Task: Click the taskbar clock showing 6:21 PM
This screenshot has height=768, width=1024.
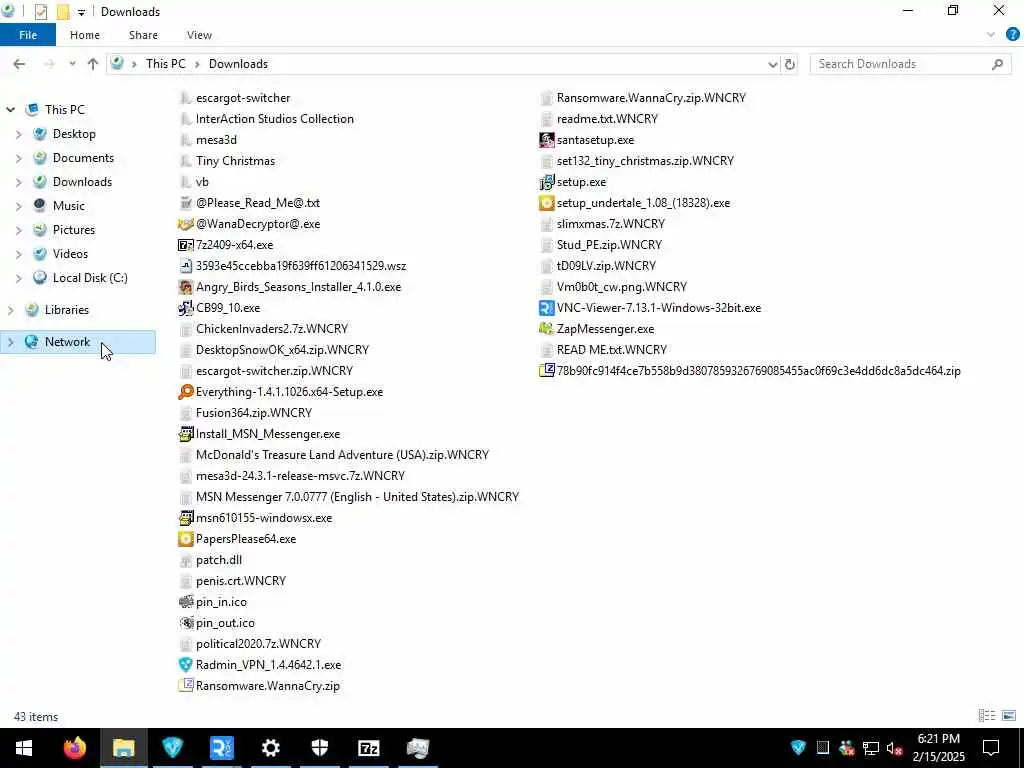Action: (x=938, y=748)
